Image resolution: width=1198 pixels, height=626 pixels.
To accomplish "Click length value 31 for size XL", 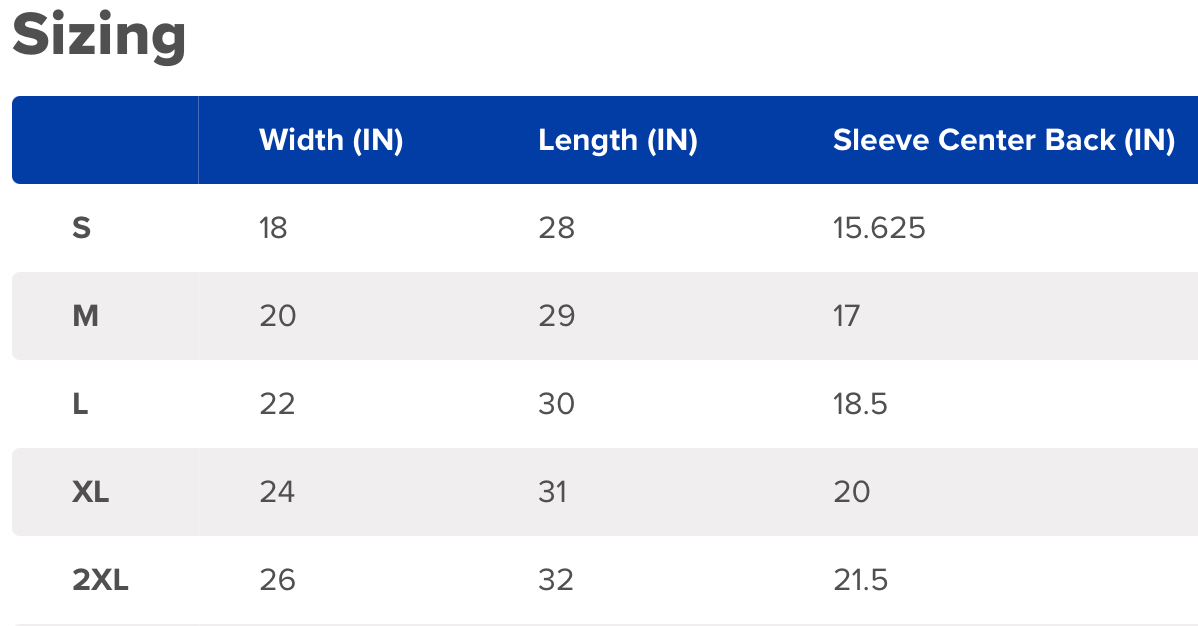I will pos(552,492).
